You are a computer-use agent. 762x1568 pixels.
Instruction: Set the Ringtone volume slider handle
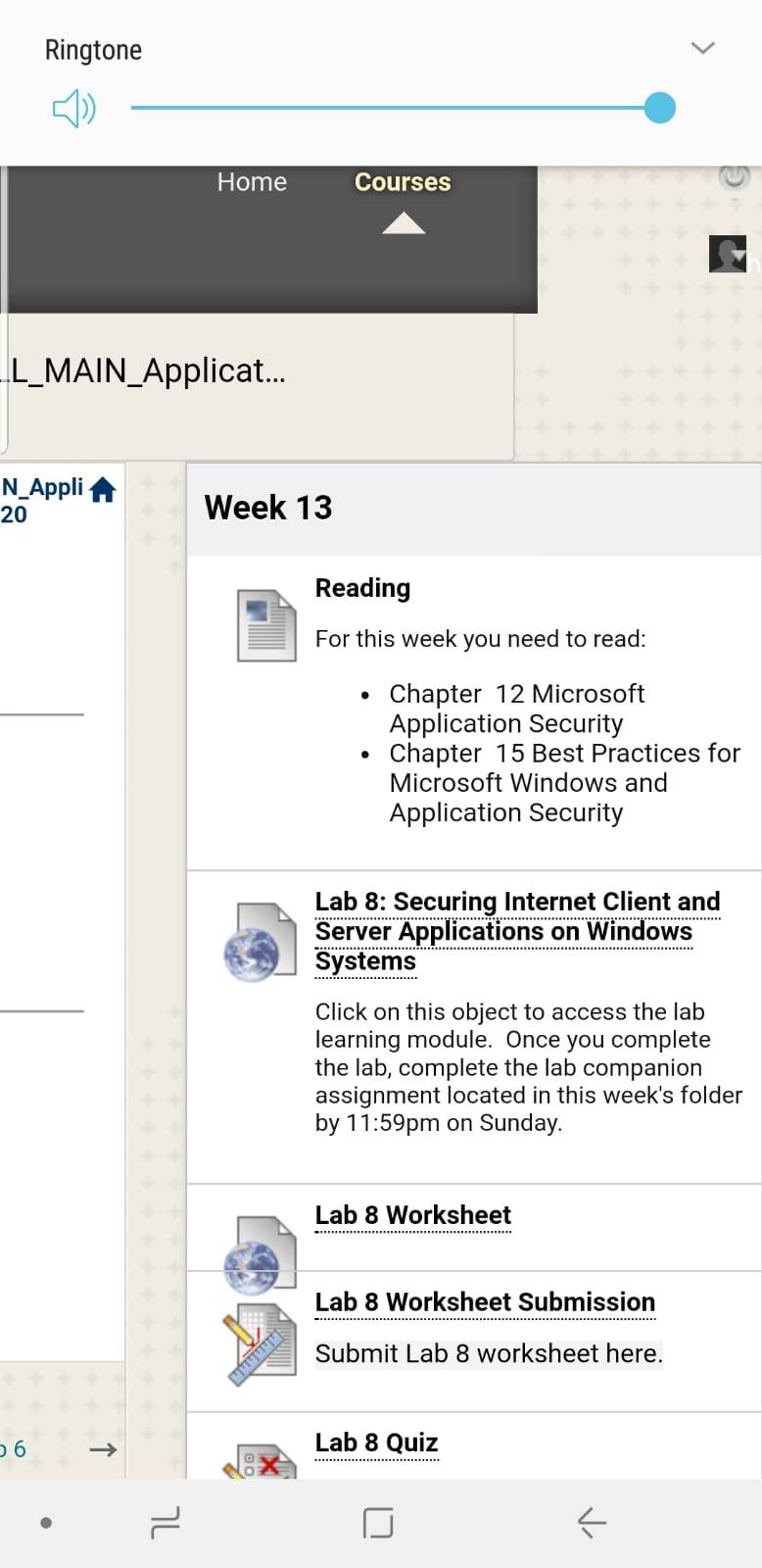pos(660,108)
